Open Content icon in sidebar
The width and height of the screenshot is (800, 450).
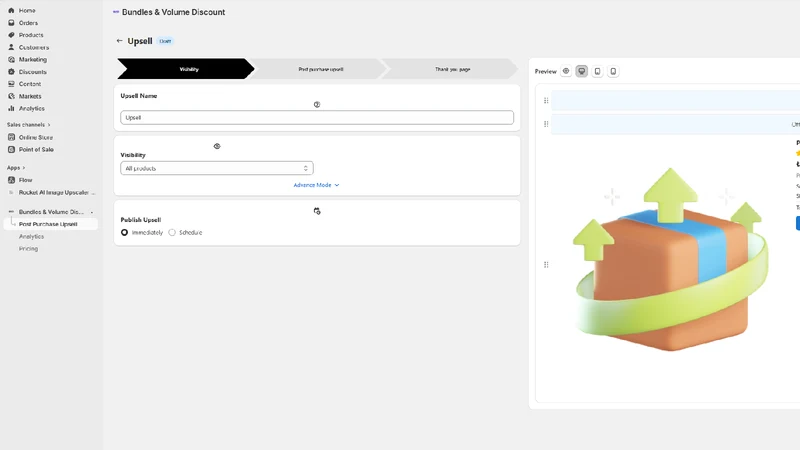pos(11,84)
